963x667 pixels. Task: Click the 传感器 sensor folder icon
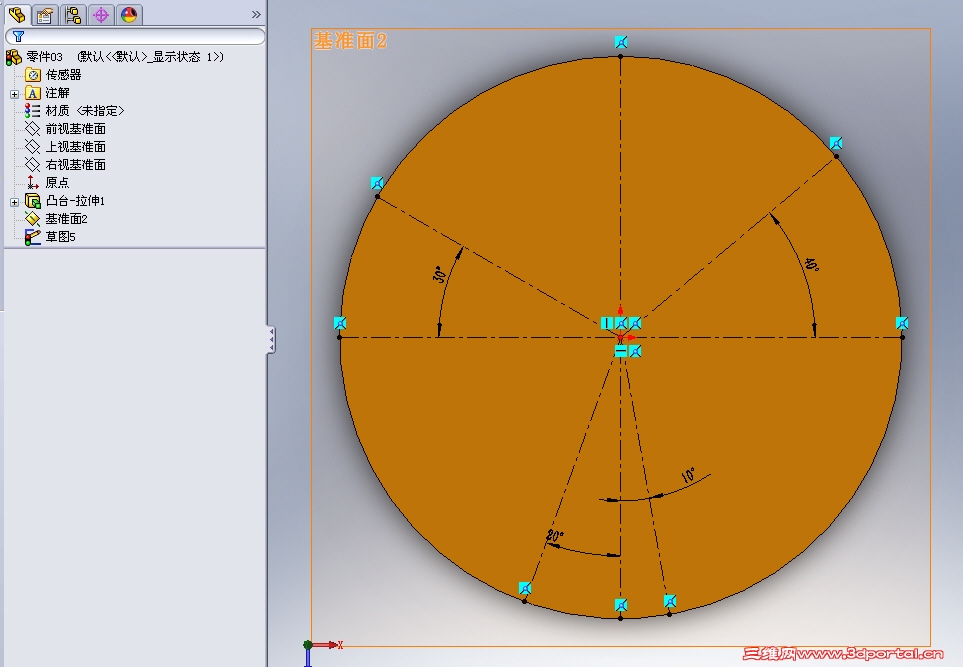click(33, 75)
